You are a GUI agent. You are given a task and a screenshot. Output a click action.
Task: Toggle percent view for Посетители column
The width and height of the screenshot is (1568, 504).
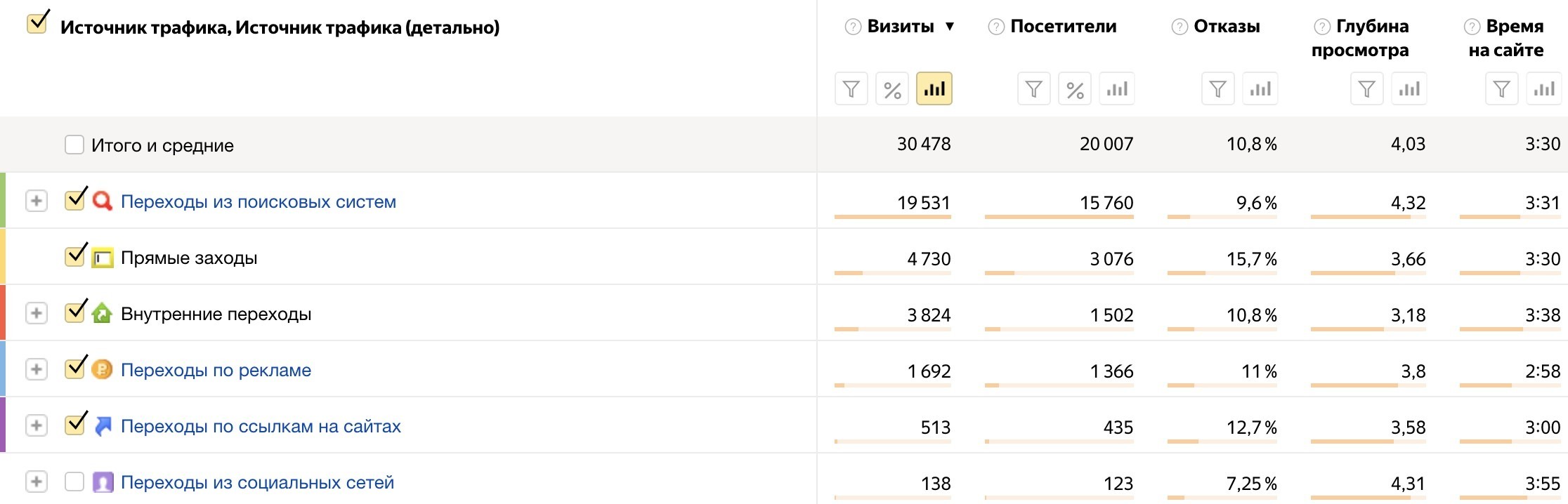1075,89
